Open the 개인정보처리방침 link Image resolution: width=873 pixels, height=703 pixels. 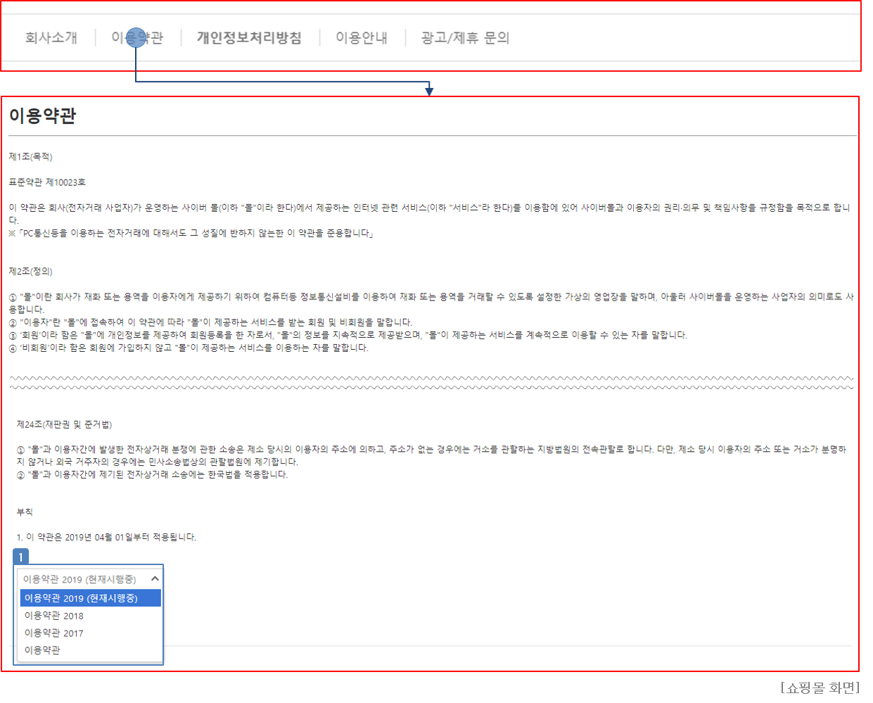point(249,38)
